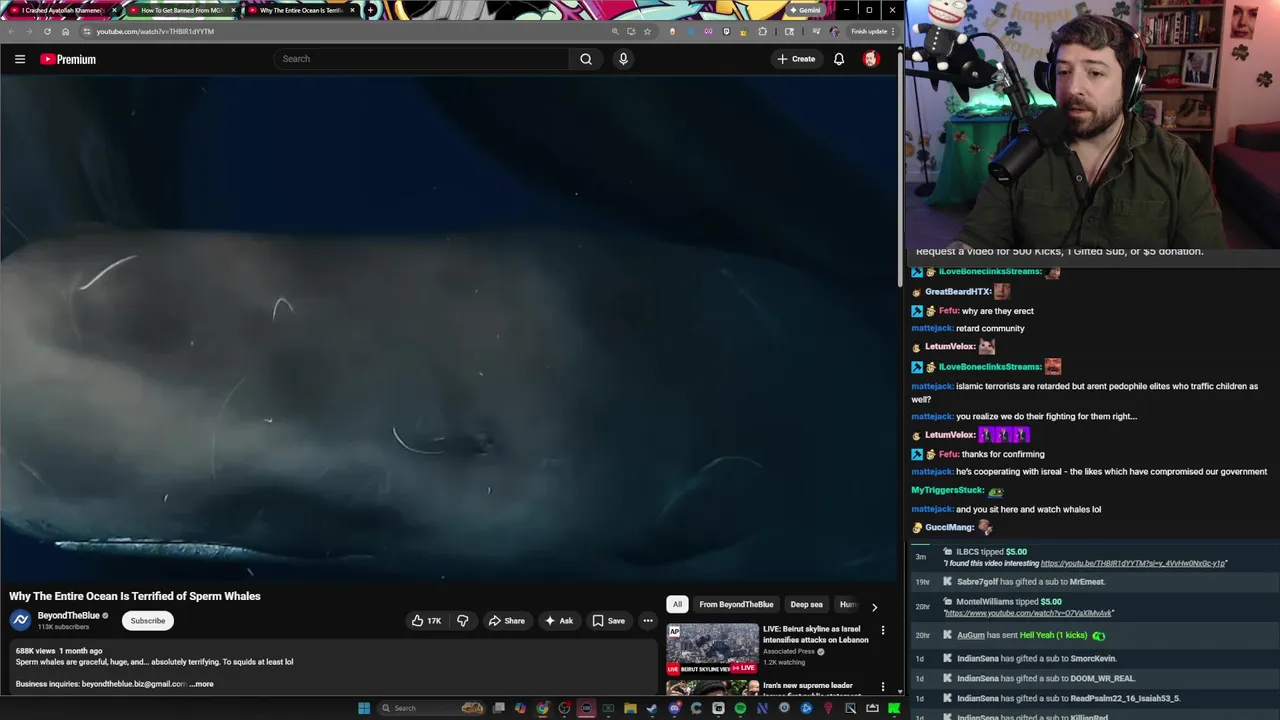Open Steam from the taskbar

652,708
